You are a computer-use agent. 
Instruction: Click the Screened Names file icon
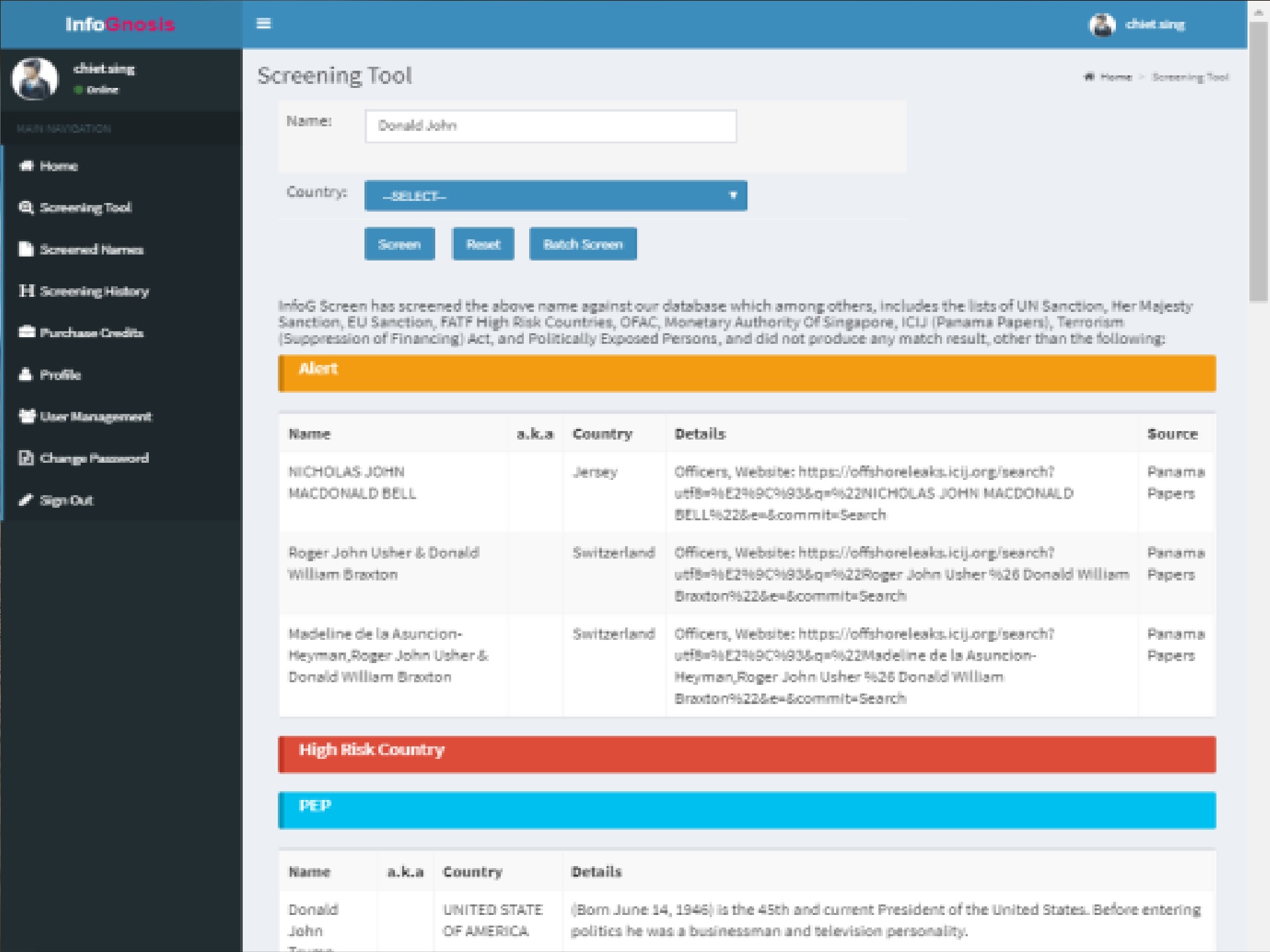point(26,249)
